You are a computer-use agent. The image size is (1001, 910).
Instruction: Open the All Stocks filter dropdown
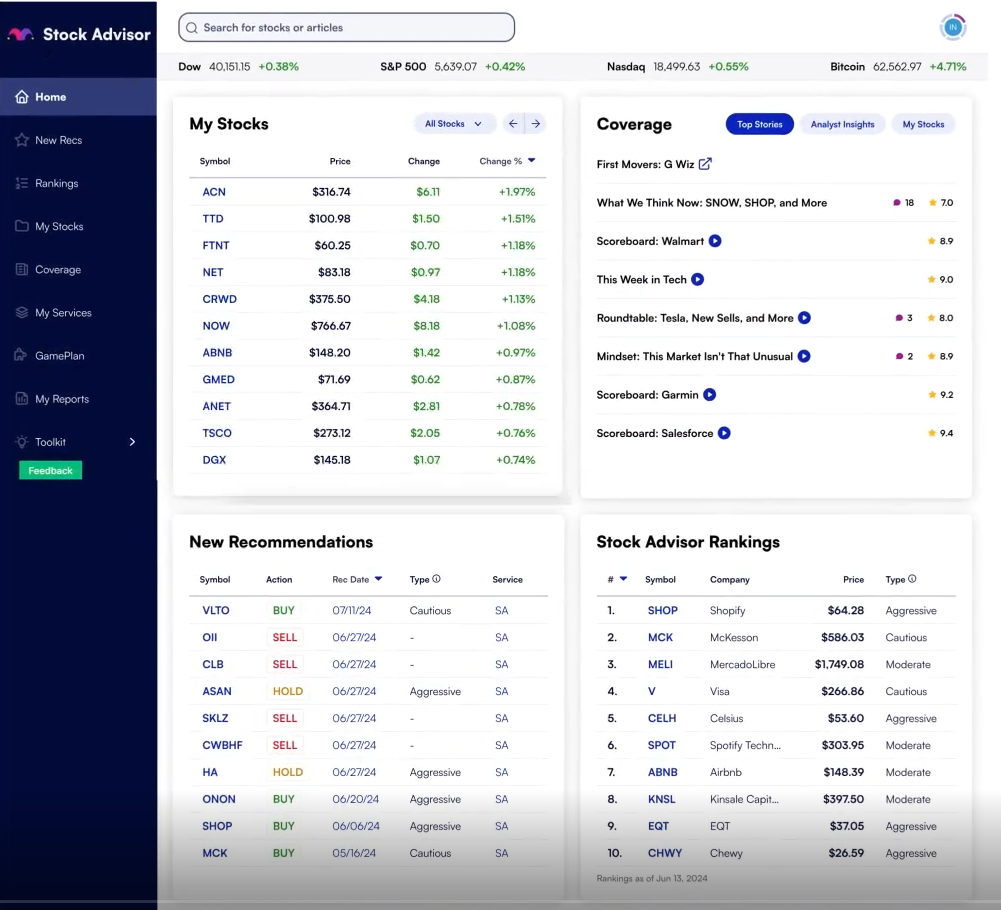454,123
